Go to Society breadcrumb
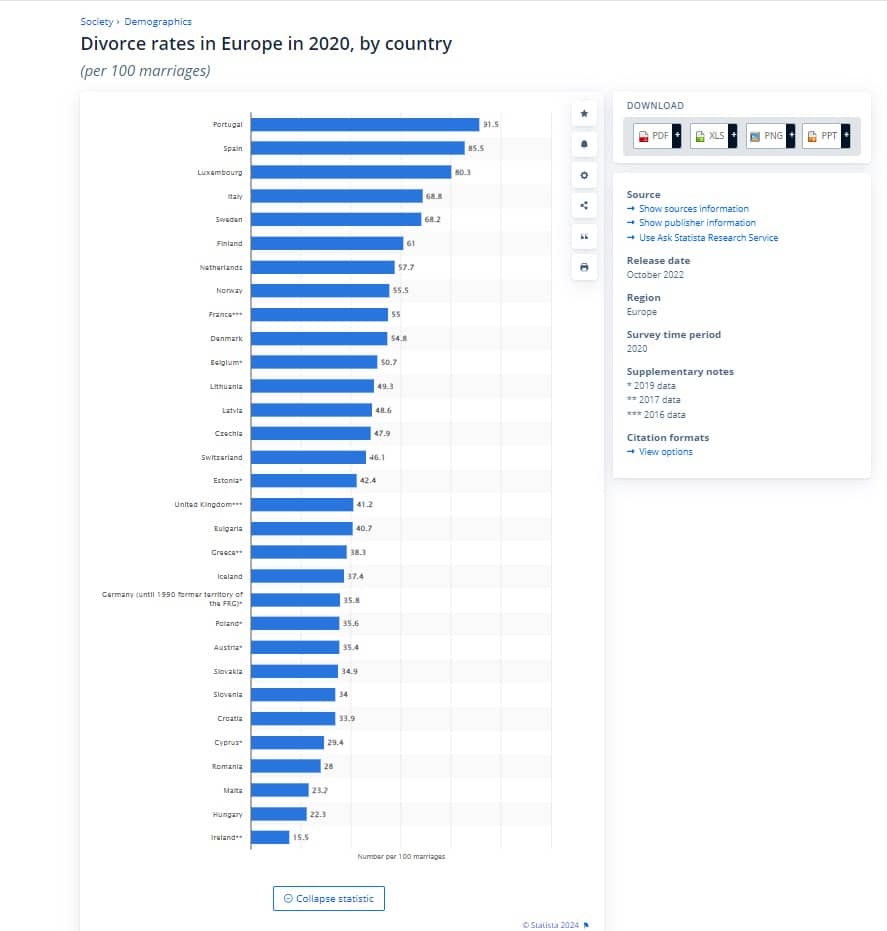Viewport: 887px width, 931px height. point(96,22)
